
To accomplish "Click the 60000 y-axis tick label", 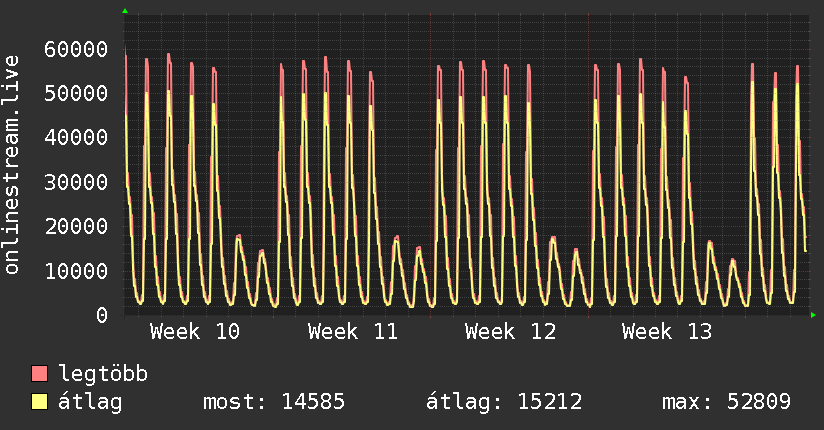I will pyautogui.click(x=76, y=49).
